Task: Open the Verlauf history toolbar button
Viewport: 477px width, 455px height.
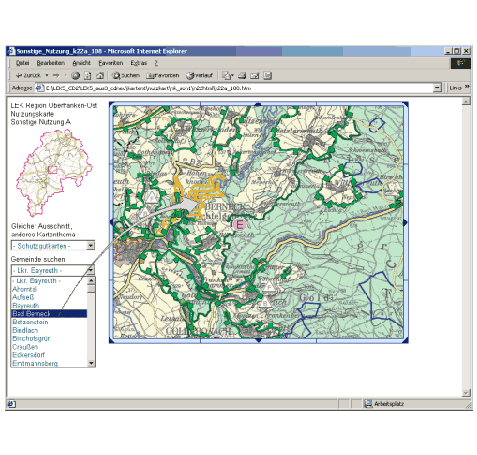Action: (199, 76)
